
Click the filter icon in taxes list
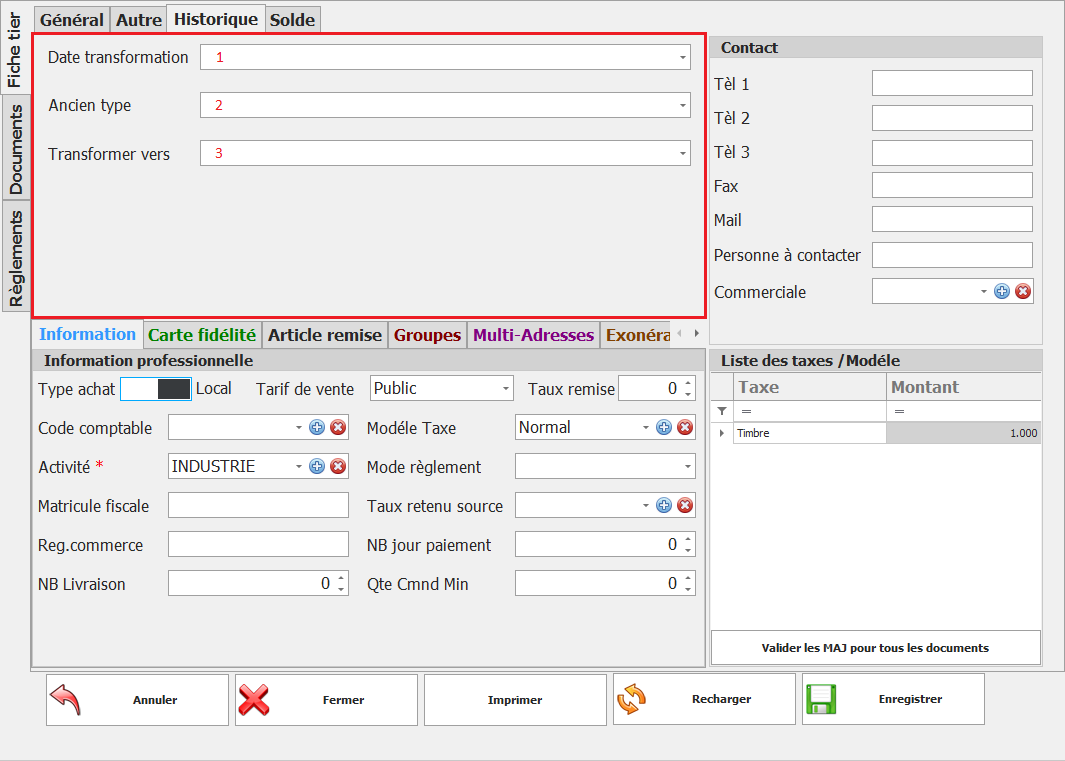(x=722, y=411)
